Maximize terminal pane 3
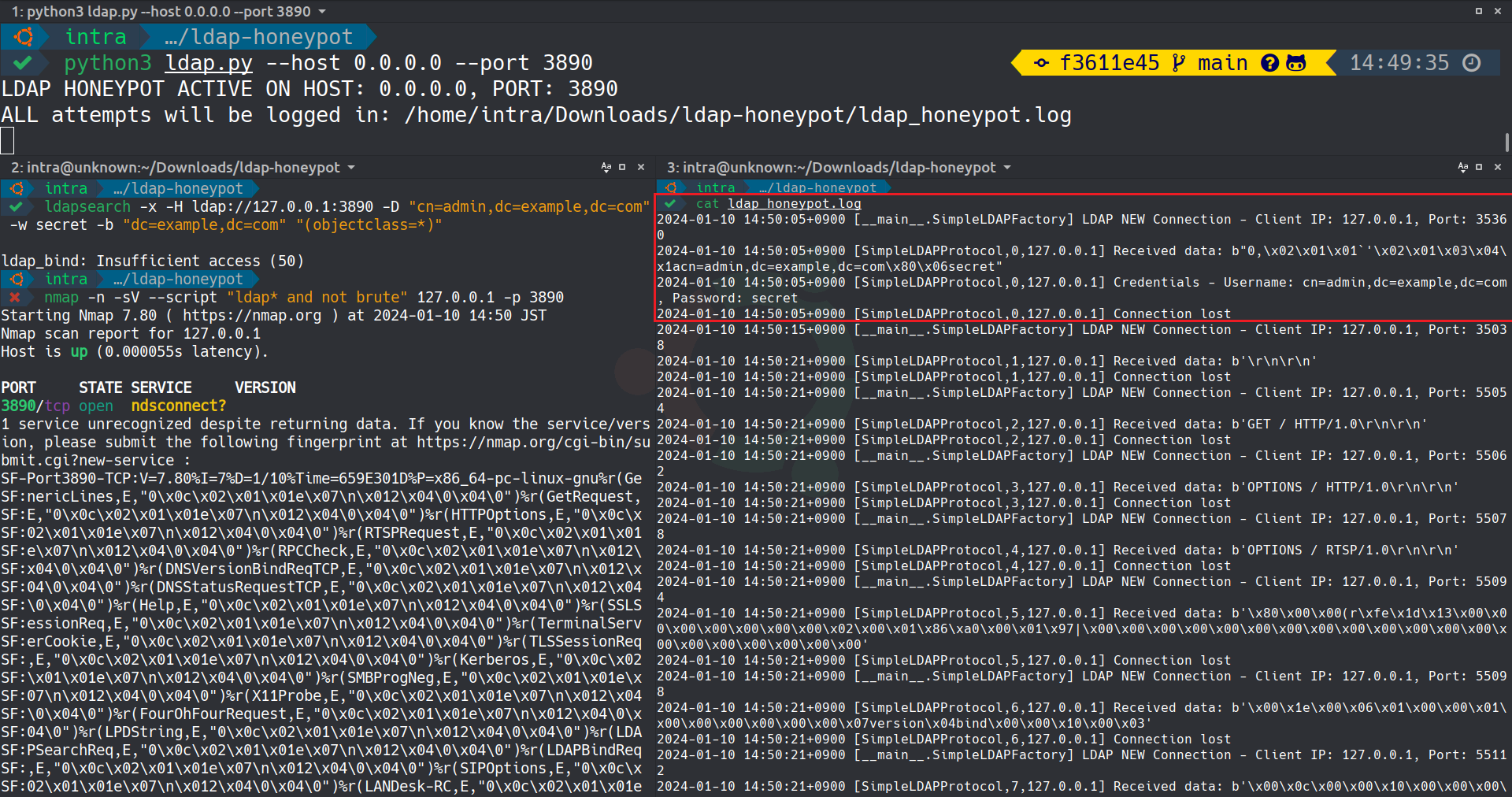The height and width of the screenshot is (797, 1512). (x=1479, y=167)
